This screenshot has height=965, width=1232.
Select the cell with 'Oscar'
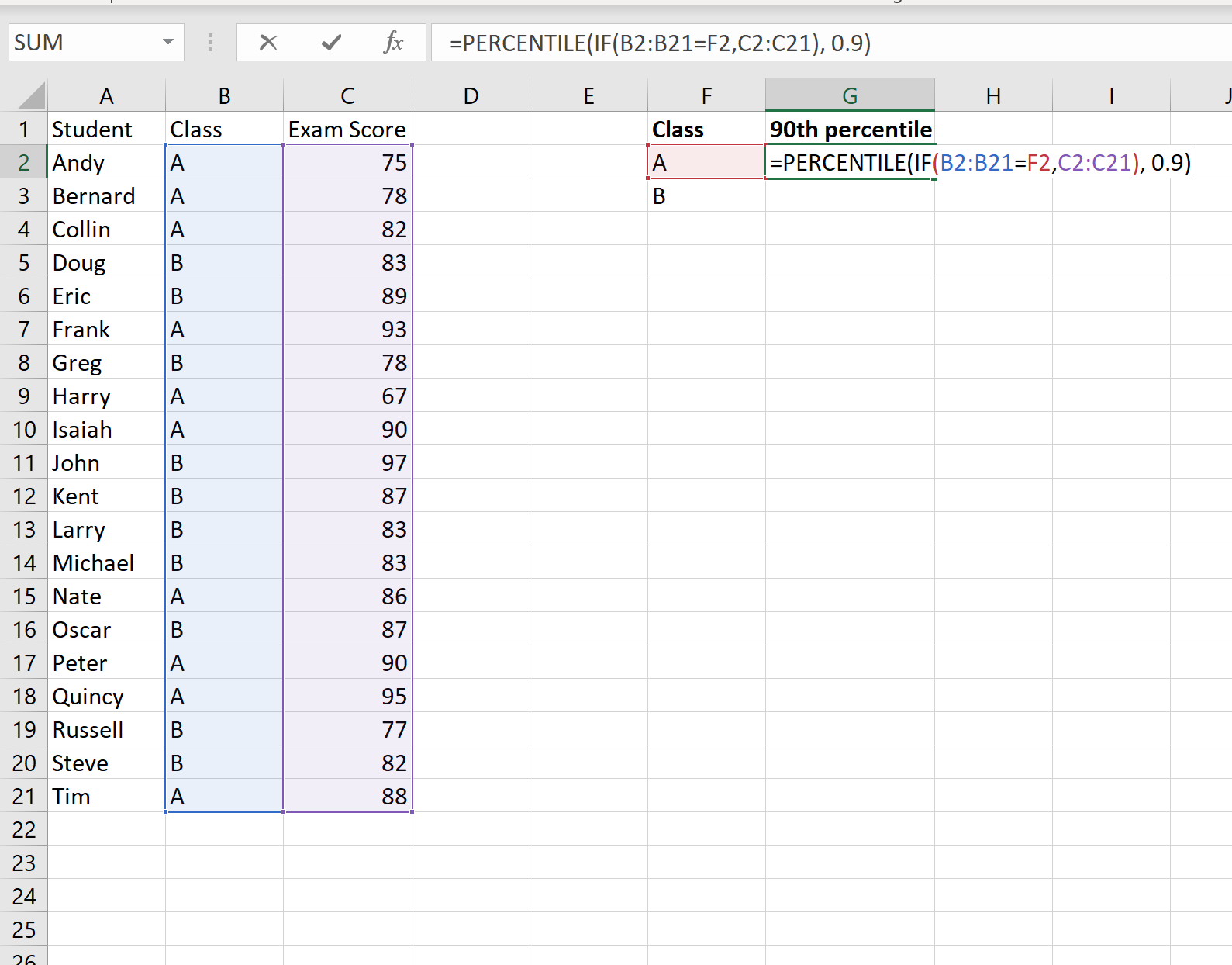pos(106,629)
